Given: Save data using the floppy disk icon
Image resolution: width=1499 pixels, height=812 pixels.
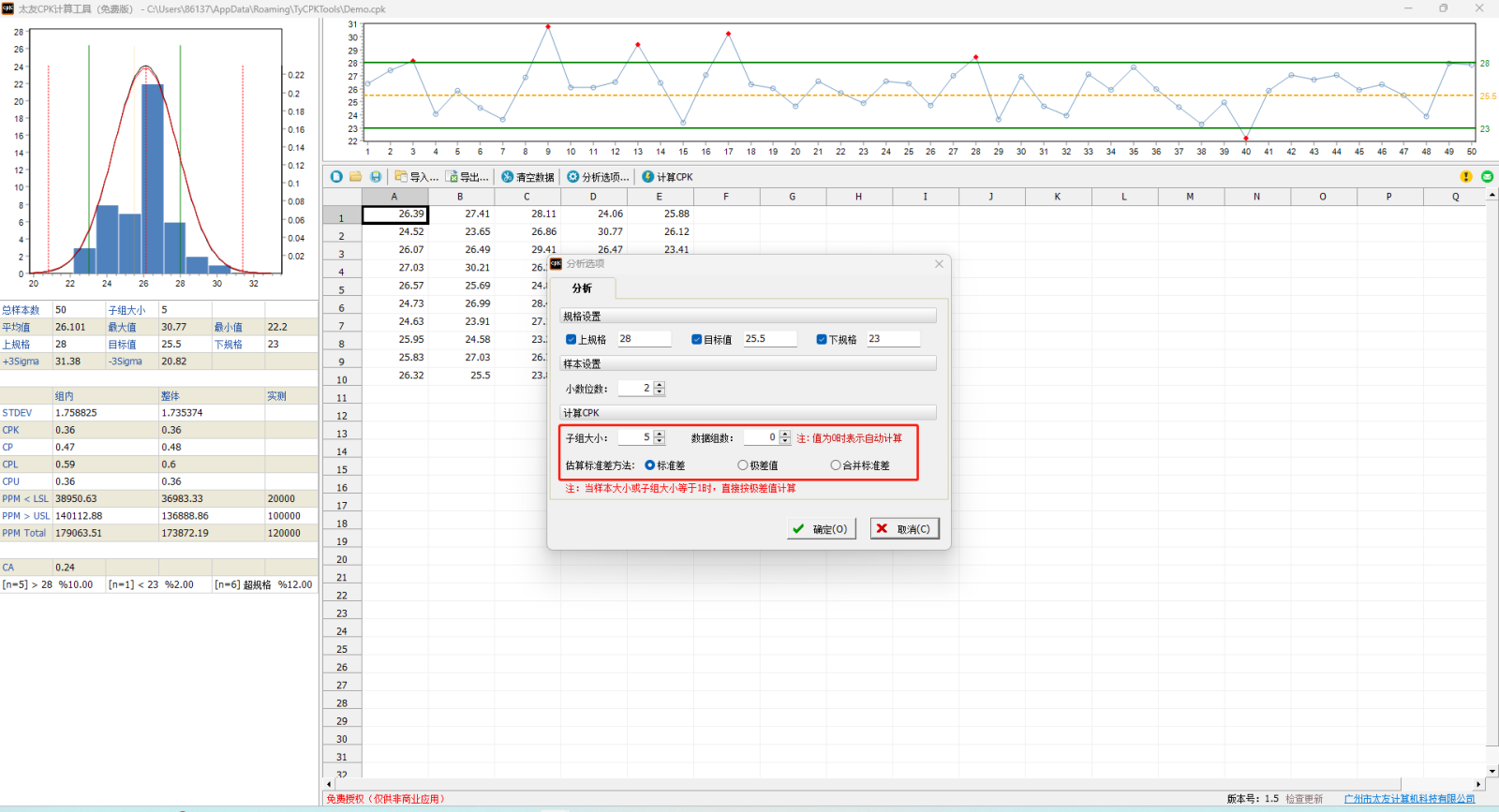Looking at the screenshot, I should [376, 176].
